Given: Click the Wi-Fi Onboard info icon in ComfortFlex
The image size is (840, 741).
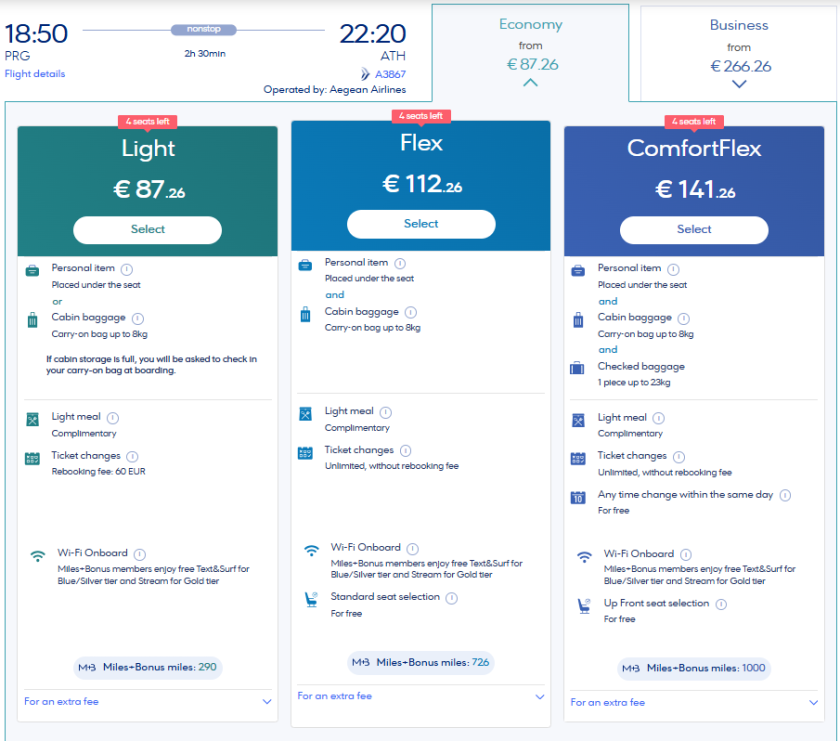Looking at the screenshot, I should [685, 553].
